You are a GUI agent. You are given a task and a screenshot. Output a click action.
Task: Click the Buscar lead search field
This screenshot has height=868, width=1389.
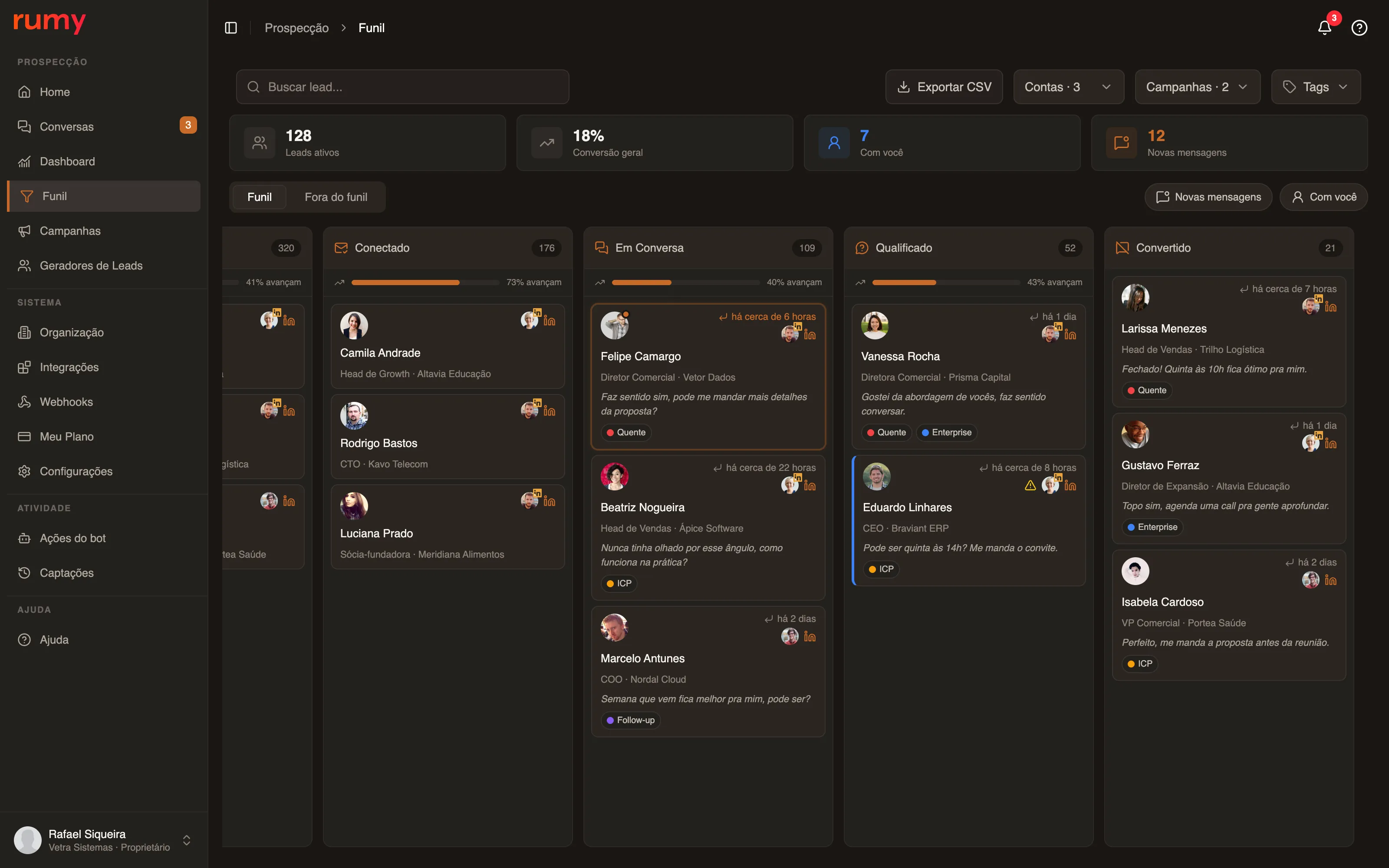[x=402, y=87]
